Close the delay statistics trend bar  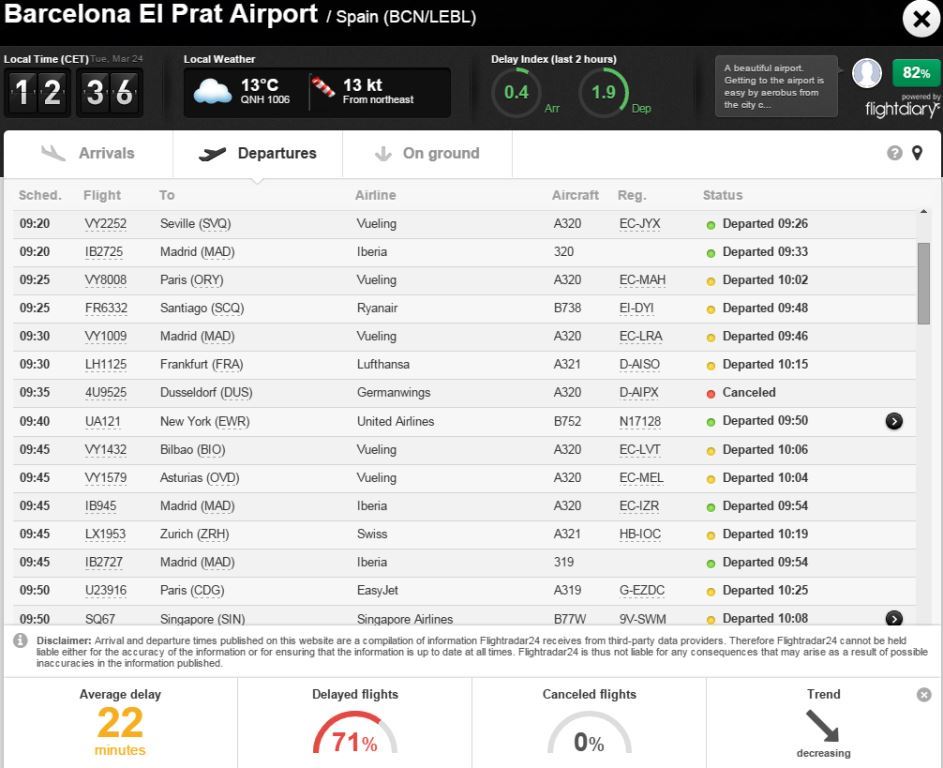coord(924,695)
